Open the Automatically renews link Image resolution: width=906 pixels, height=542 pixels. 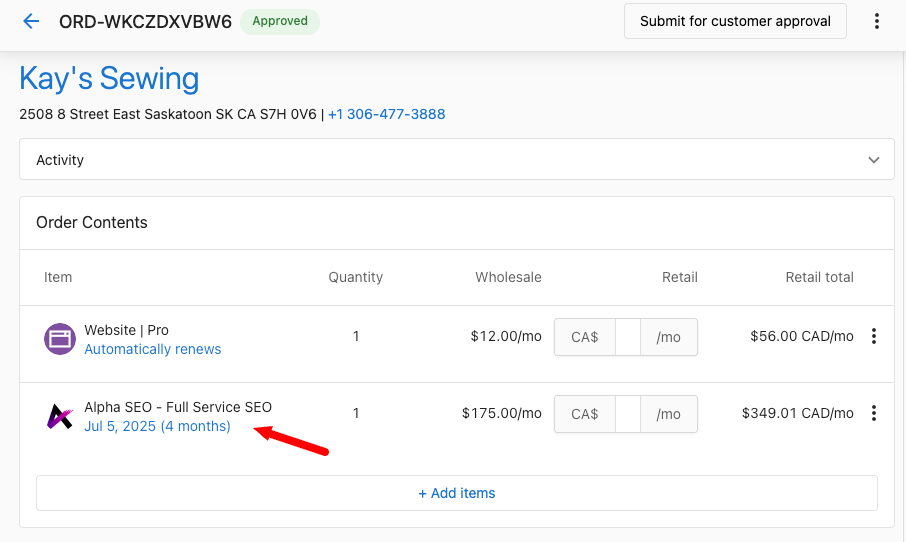(153, 350)
